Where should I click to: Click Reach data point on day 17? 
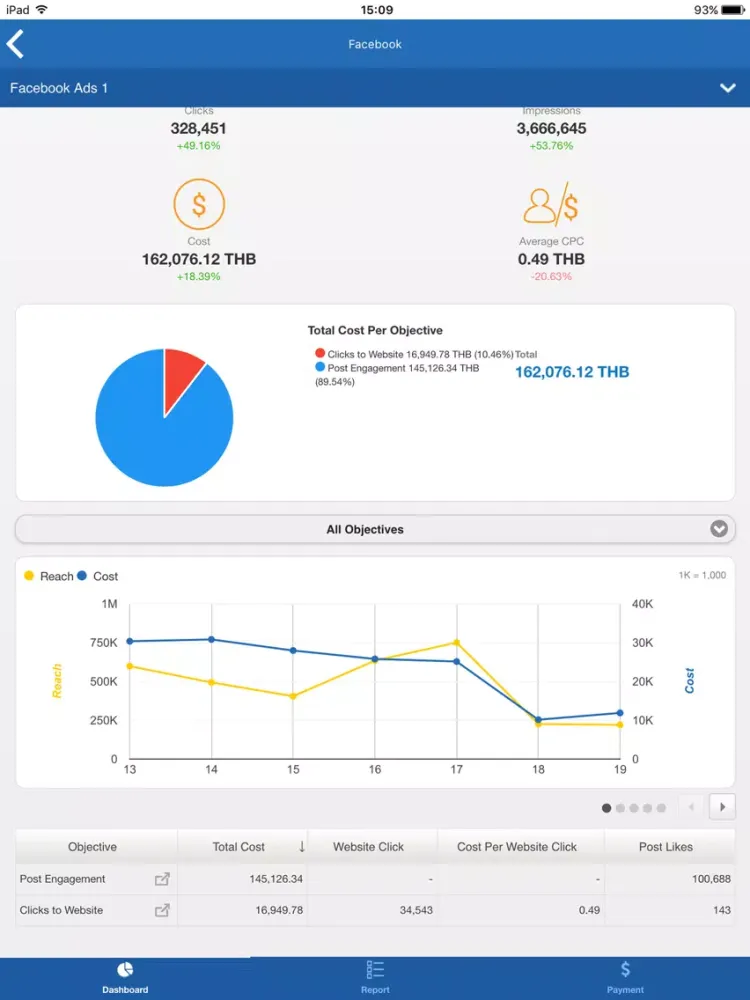coord(457,642)
